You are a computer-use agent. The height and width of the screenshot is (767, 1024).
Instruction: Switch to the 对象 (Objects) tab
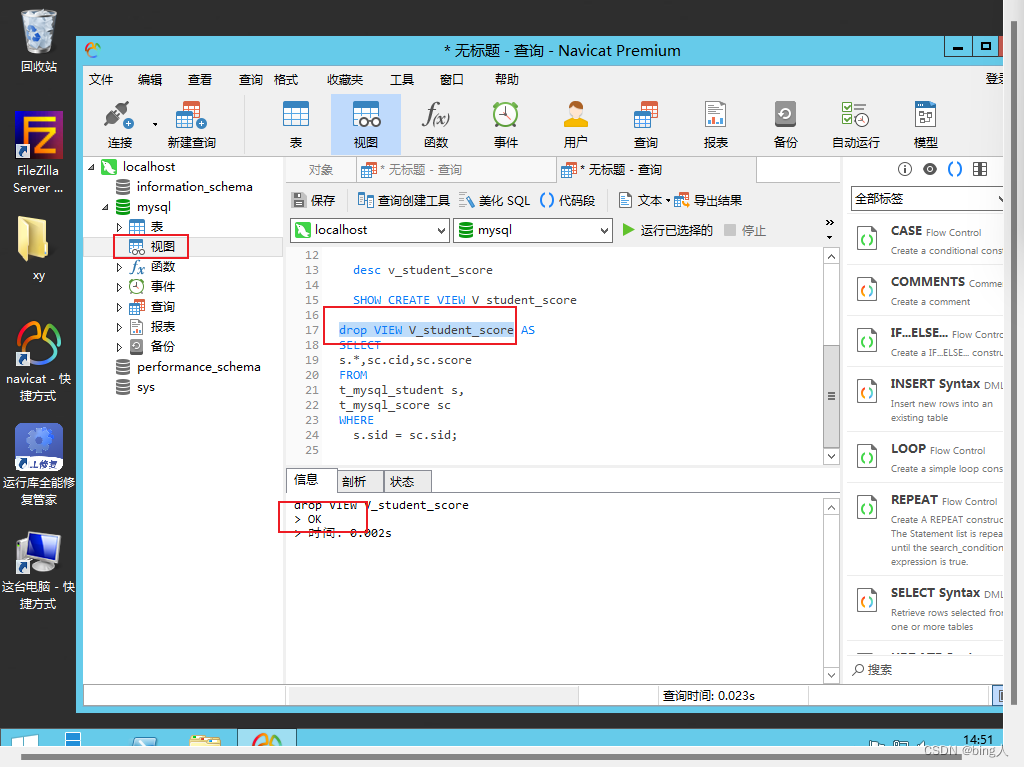pos(321,170)
